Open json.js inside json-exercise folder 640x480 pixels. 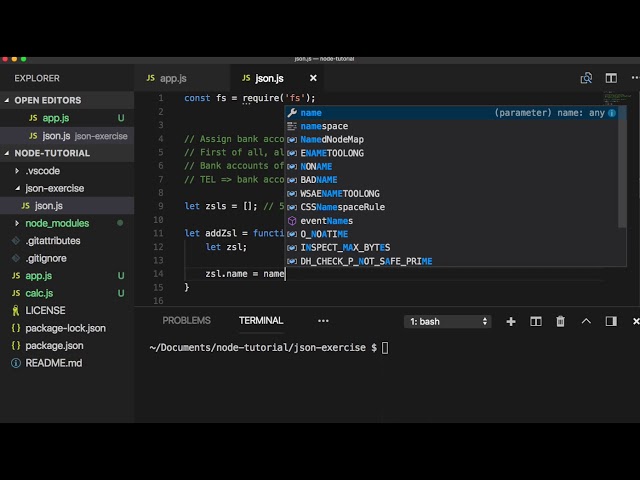pyautogui.click(x=67, y=206)
